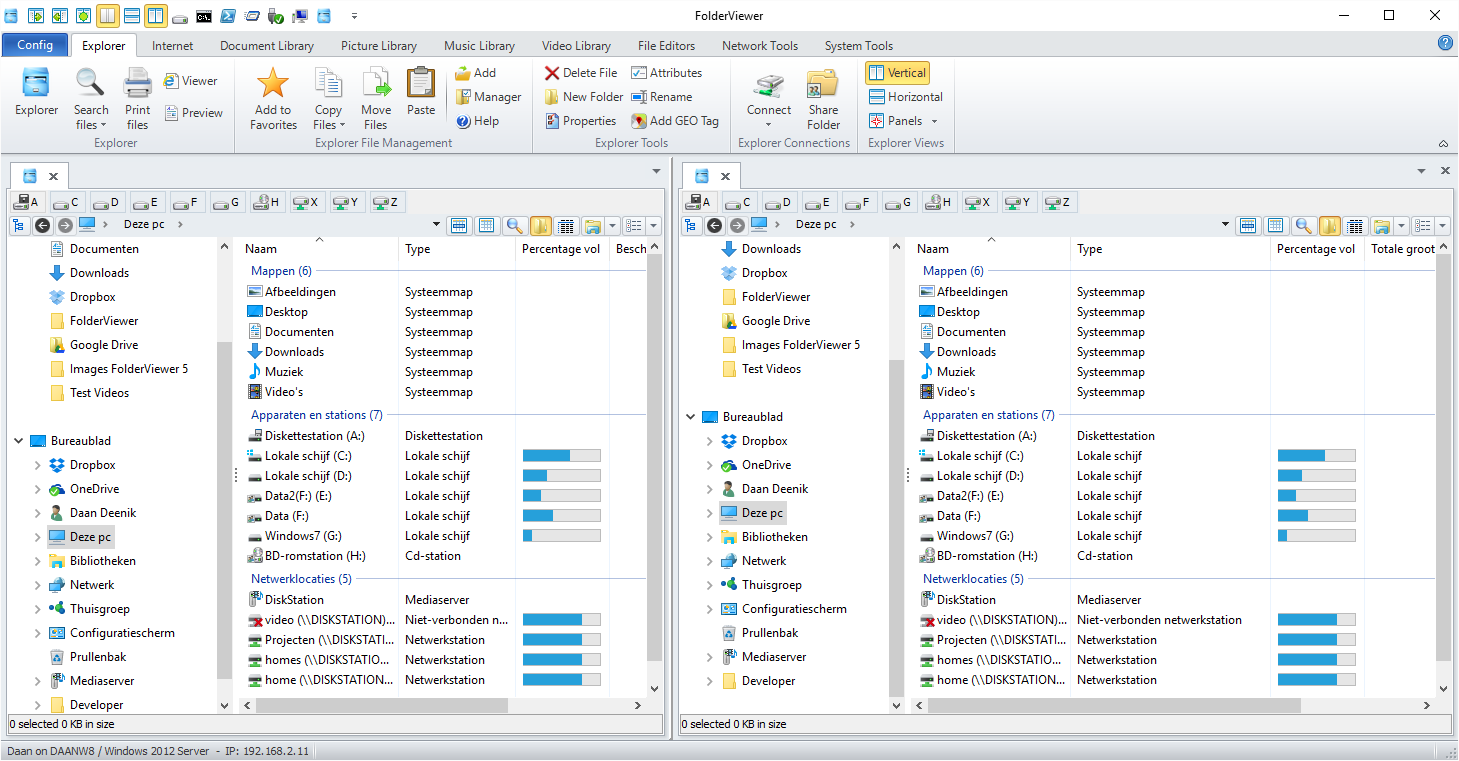This screenshot has height=761, width=1459.
Task: Expand Netwerk node in right tree
Action: (x=709, y=561)
